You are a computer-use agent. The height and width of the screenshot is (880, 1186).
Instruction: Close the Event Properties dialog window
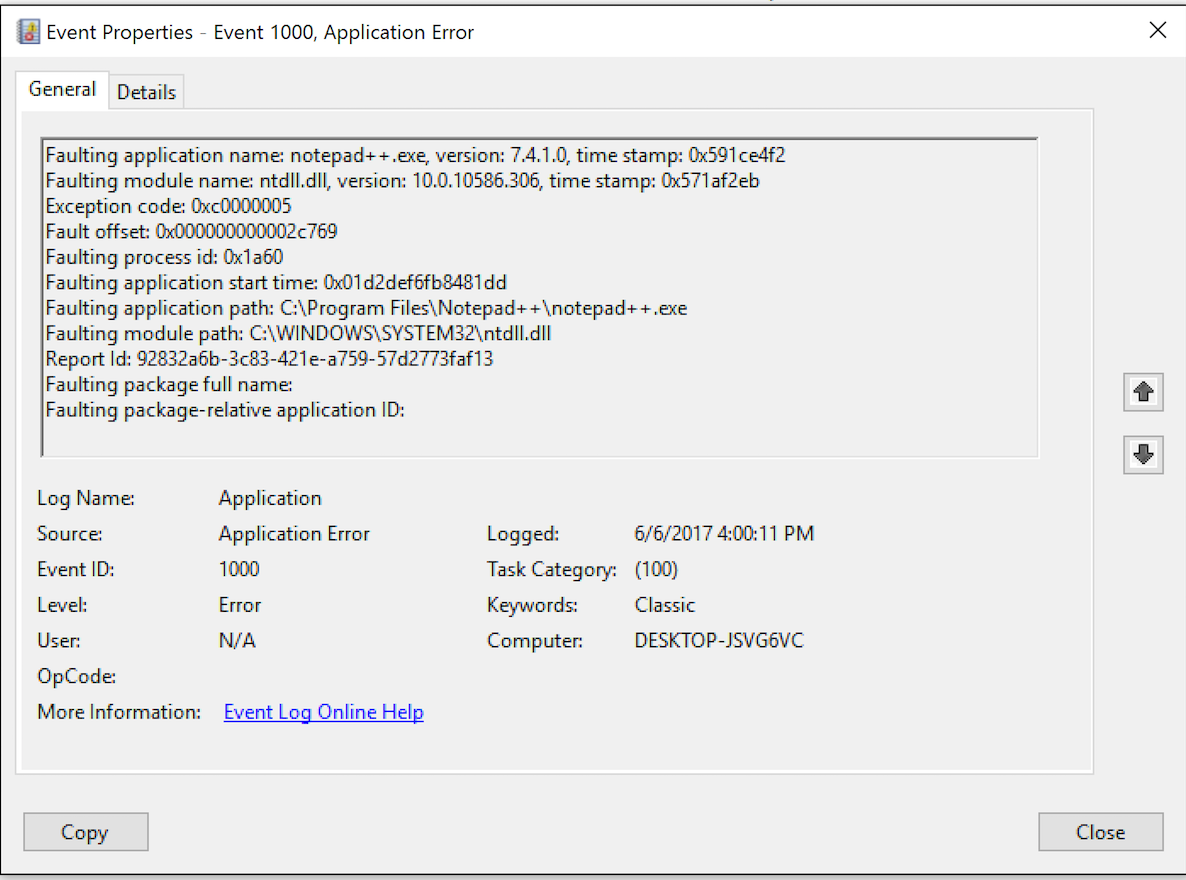tap(1157, 30)
